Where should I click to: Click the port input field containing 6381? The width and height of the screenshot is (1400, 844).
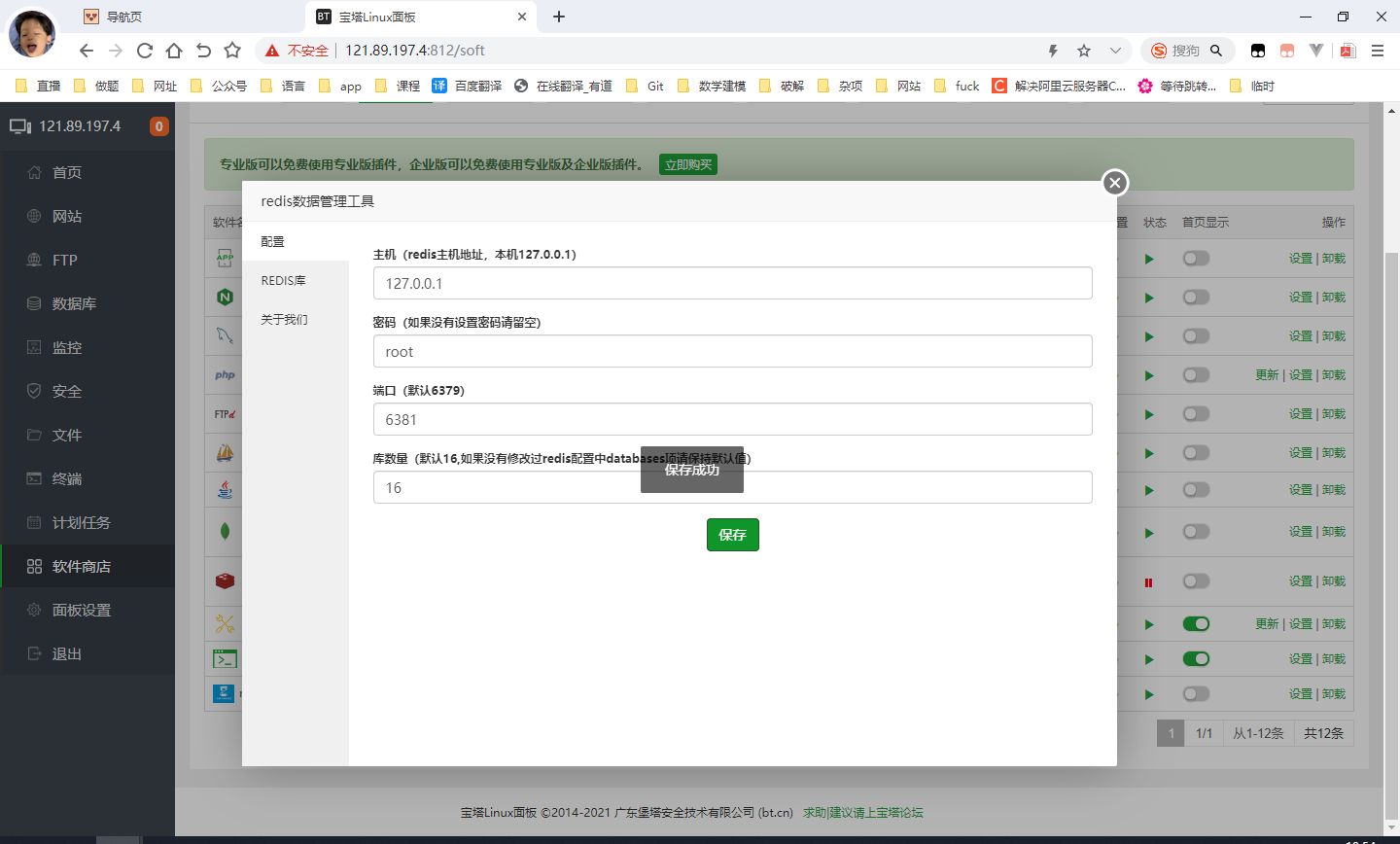point(732,419)
